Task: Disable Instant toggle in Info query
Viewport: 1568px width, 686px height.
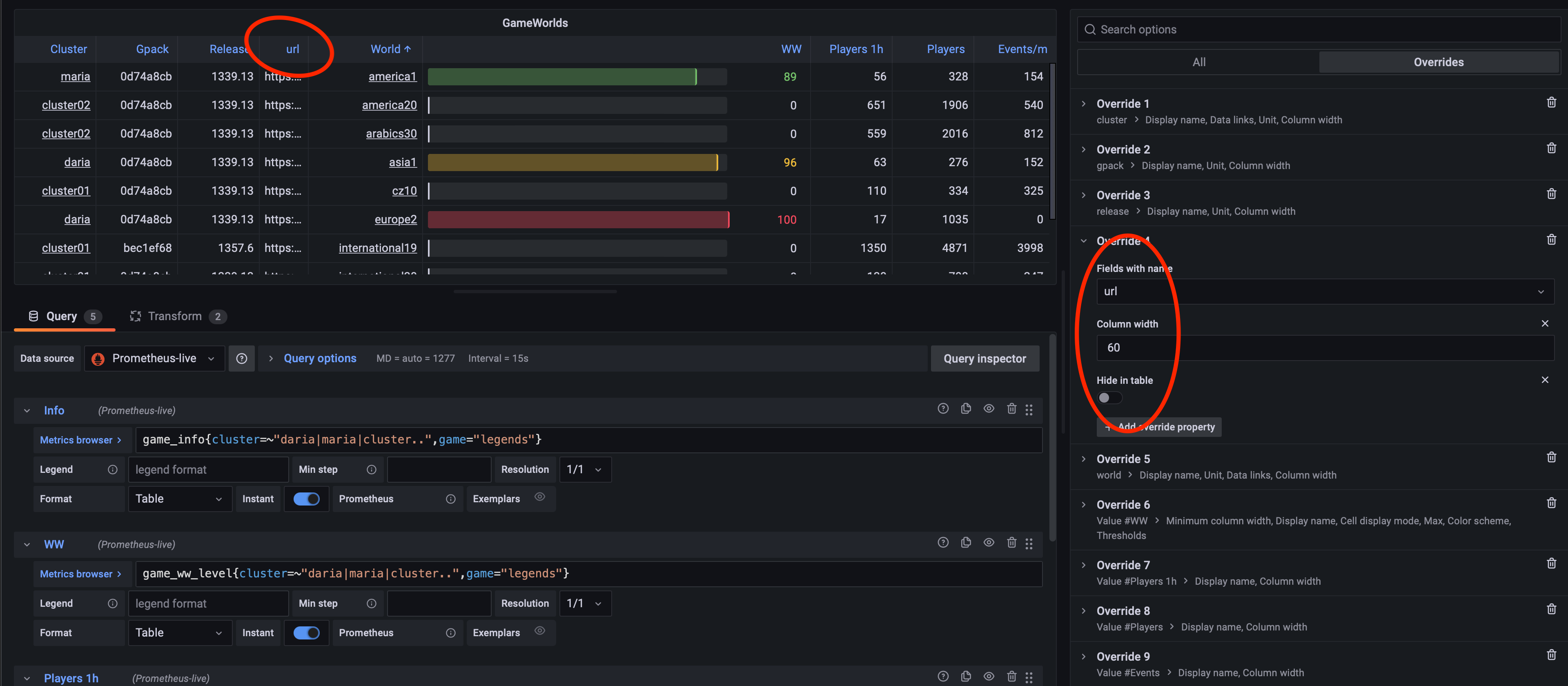Action: (x=306, y=499)
